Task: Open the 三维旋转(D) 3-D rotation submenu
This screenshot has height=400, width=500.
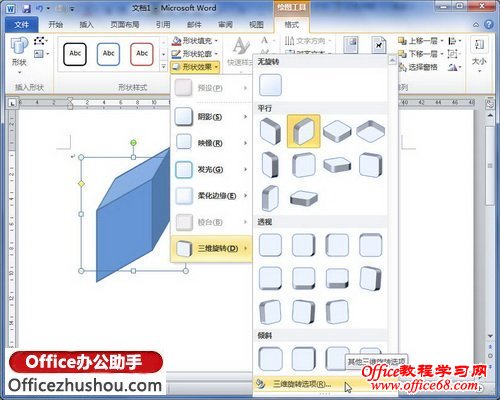Action: click(211, 248)
